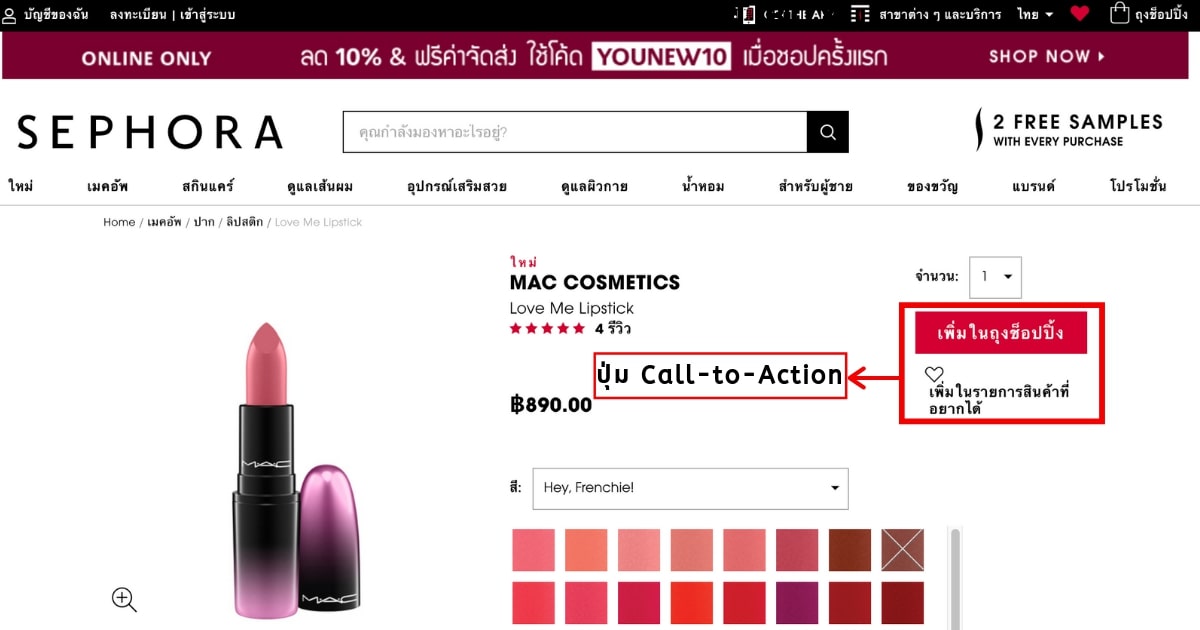Click SHOP NOW on the promo banner

pos(1047,56)
